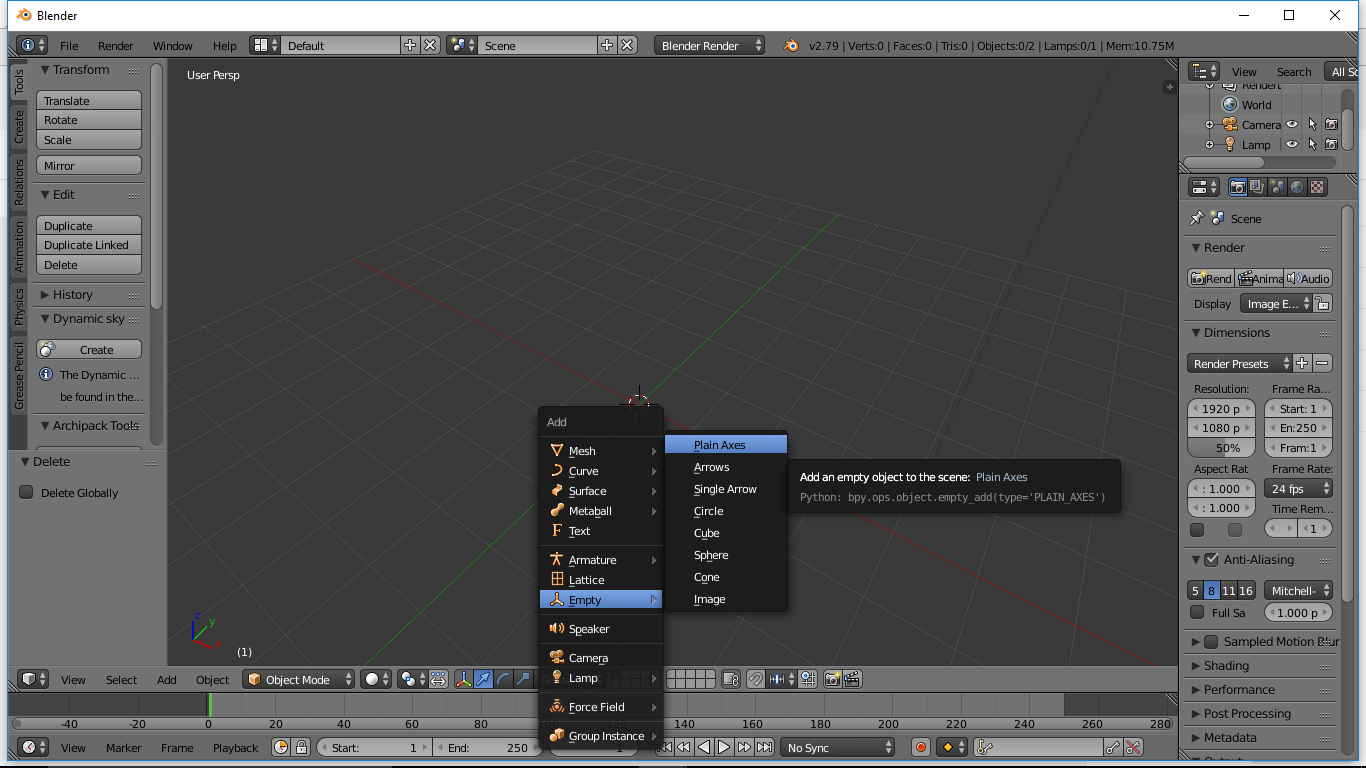This screenshot has height=768, width=1366.
Task: Click the OpenGL render camera icon
Action: [x=832, y=679]
